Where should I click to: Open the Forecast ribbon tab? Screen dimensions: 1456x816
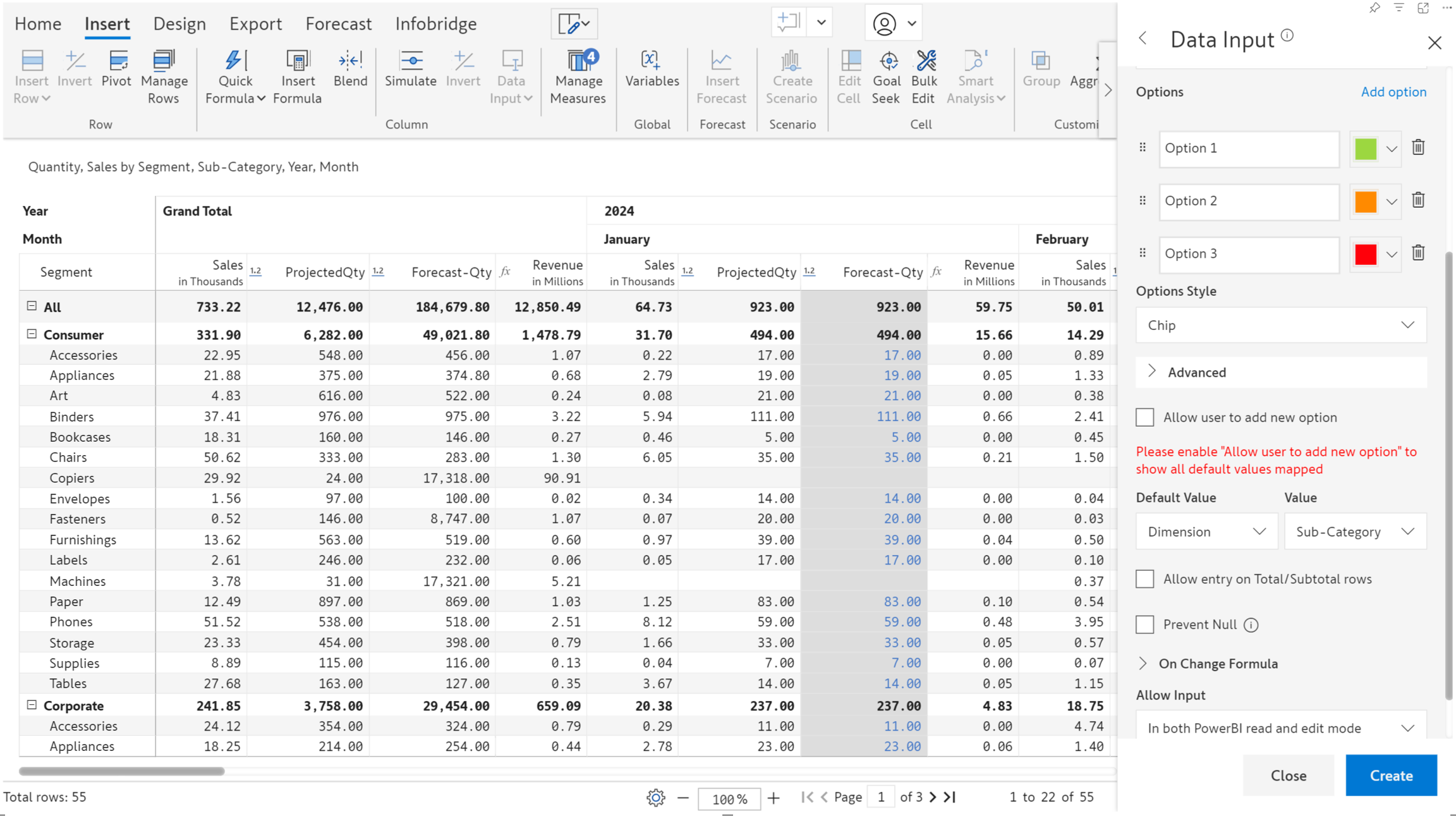click(338, 23)
